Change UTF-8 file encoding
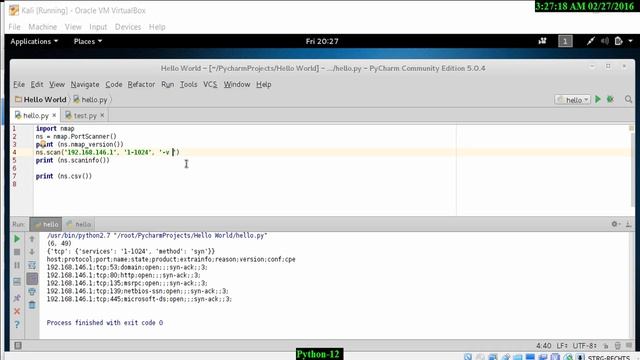 pos(584,346)
